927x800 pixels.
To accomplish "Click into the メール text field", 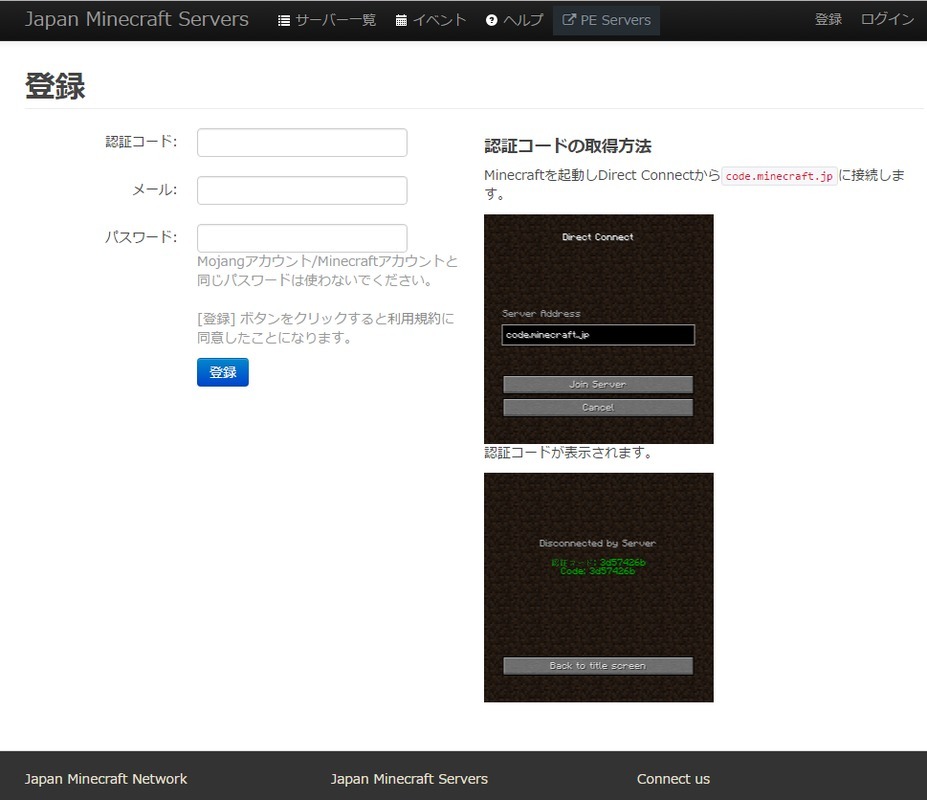I will [302, 190].
